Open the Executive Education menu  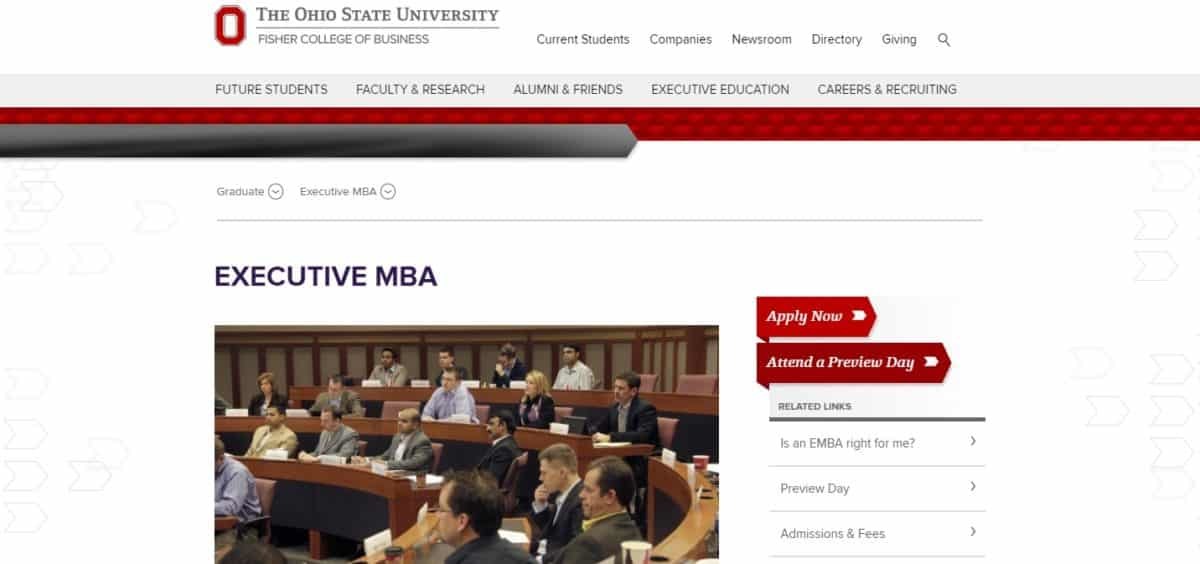click(720, 89)
